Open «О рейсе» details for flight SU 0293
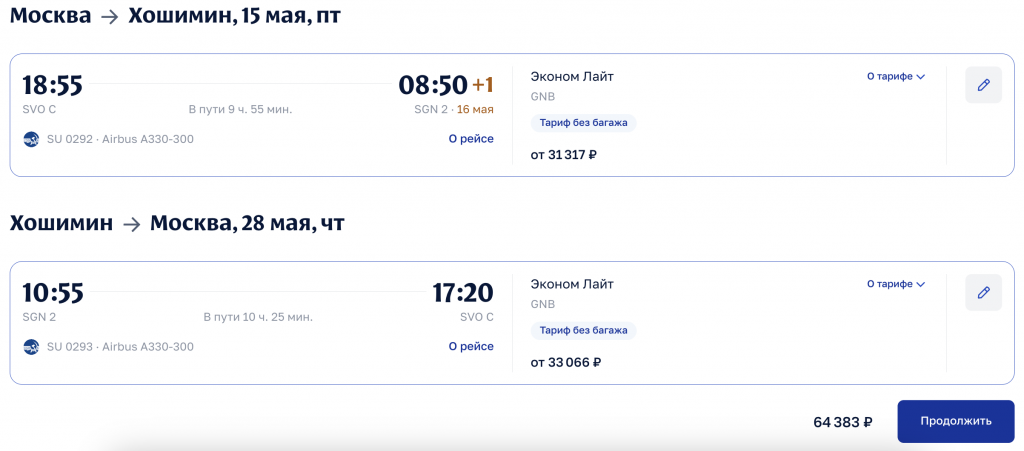 pos(470,346)
